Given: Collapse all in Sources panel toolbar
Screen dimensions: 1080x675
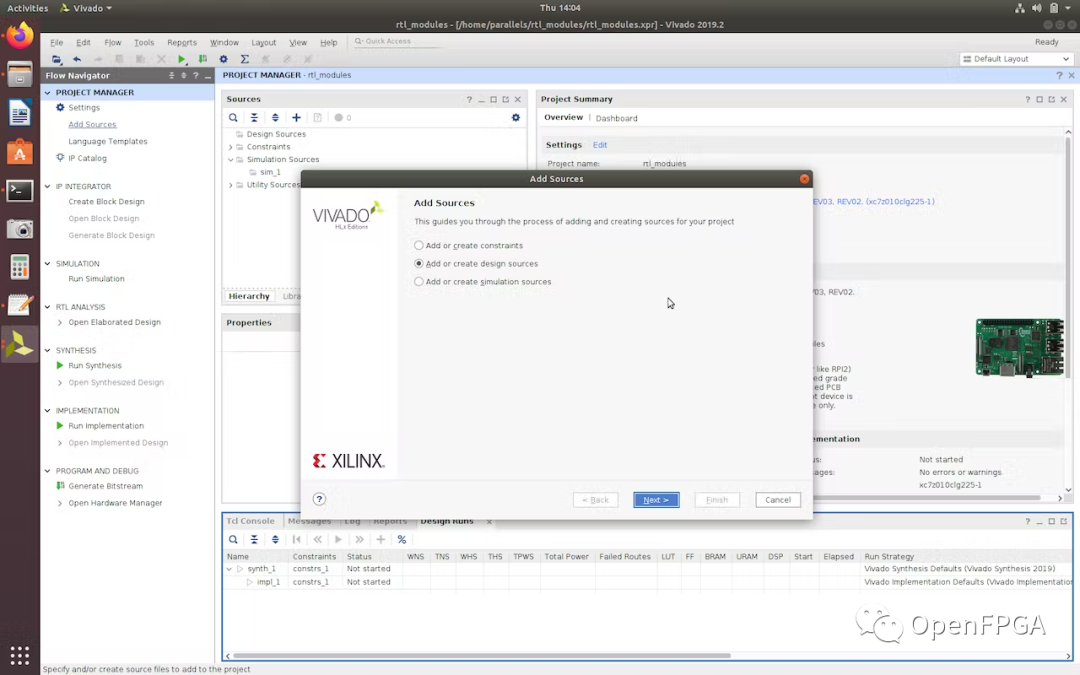Looking at the screenshot, I should [254, 118].
